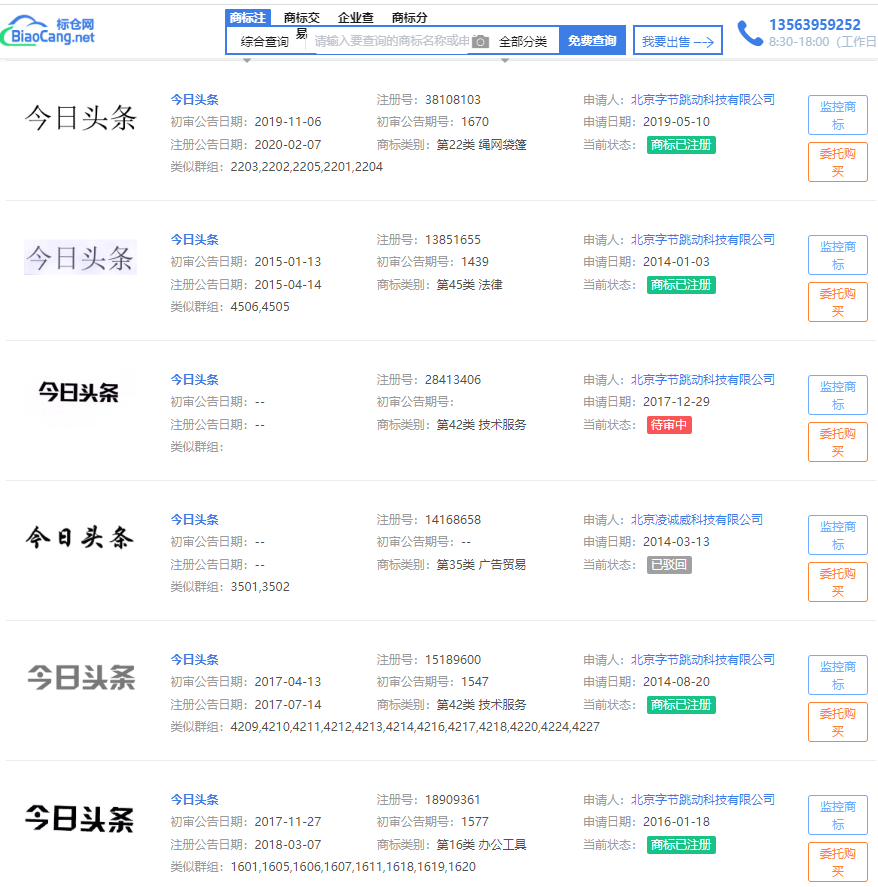Open 今日头条 title link above 初审公告日期 2017-11-27
This screenshot has height=887, width=878.
[x=195, y=799]
